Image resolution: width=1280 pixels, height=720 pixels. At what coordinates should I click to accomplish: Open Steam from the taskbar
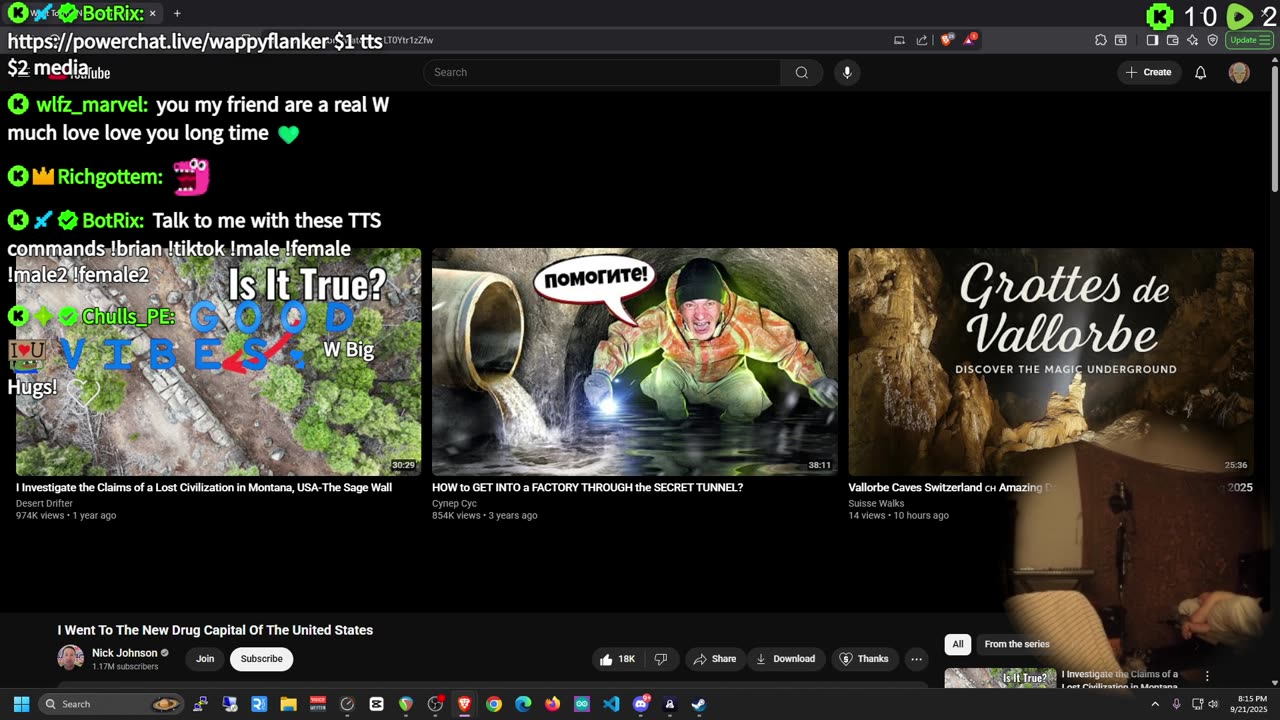point(699,704)
